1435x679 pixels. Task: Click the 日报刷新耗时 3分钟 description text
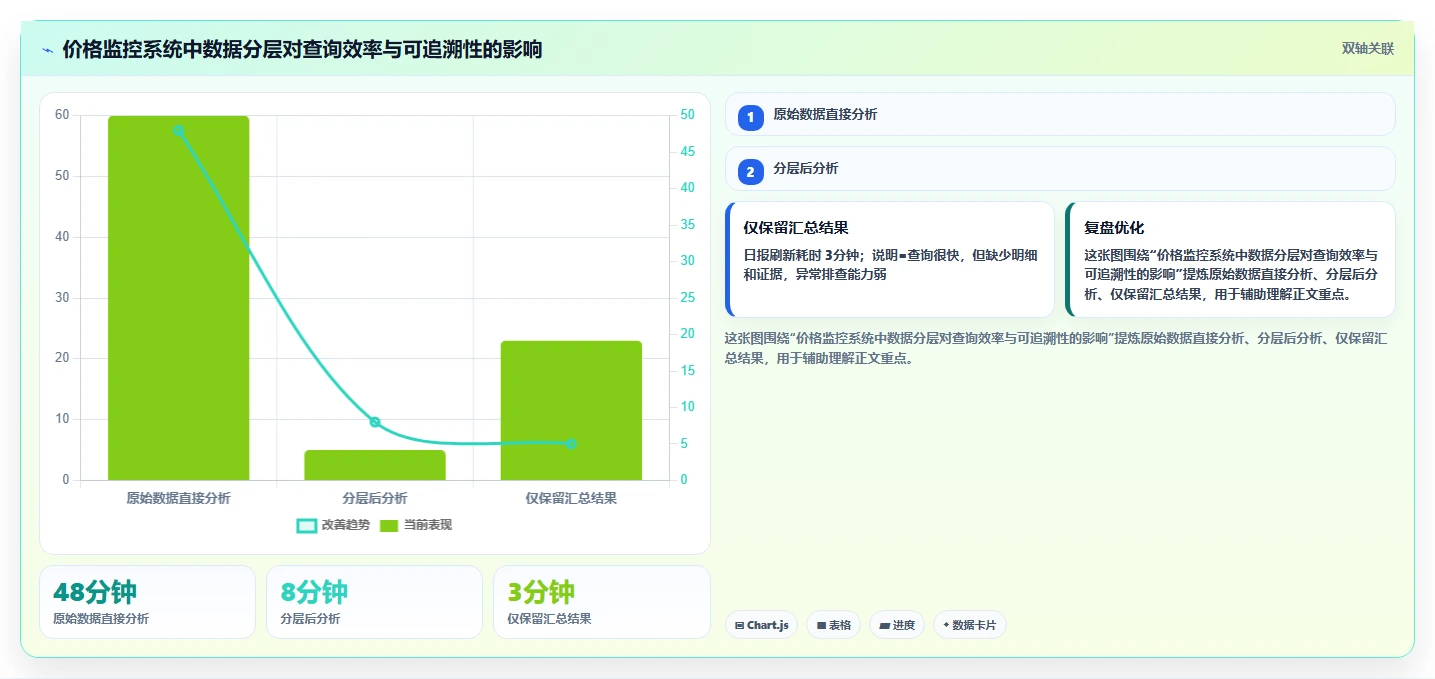pos(890,264)
